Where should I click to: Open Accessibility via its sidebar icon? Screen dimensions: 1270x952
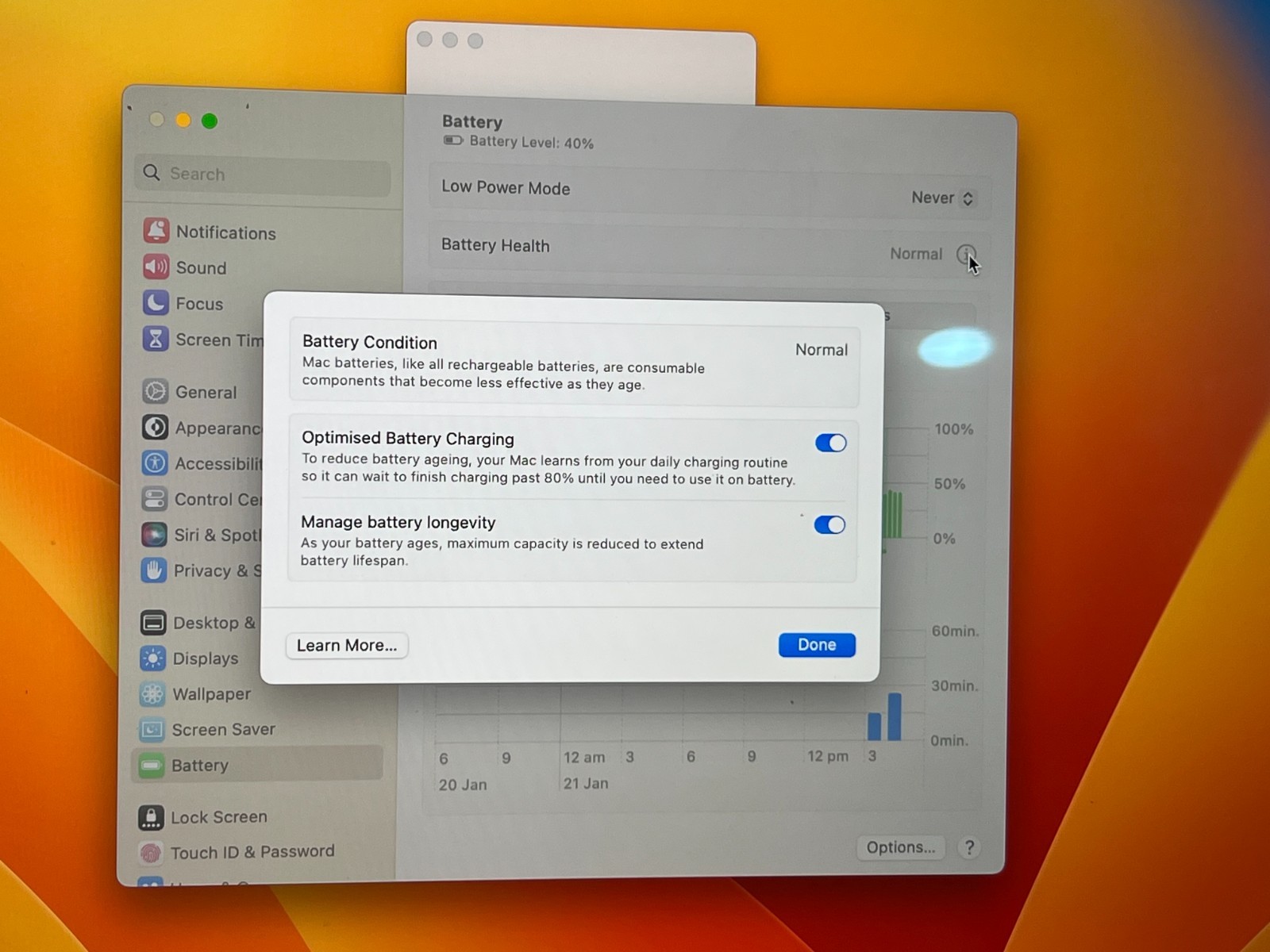point(154,463)
